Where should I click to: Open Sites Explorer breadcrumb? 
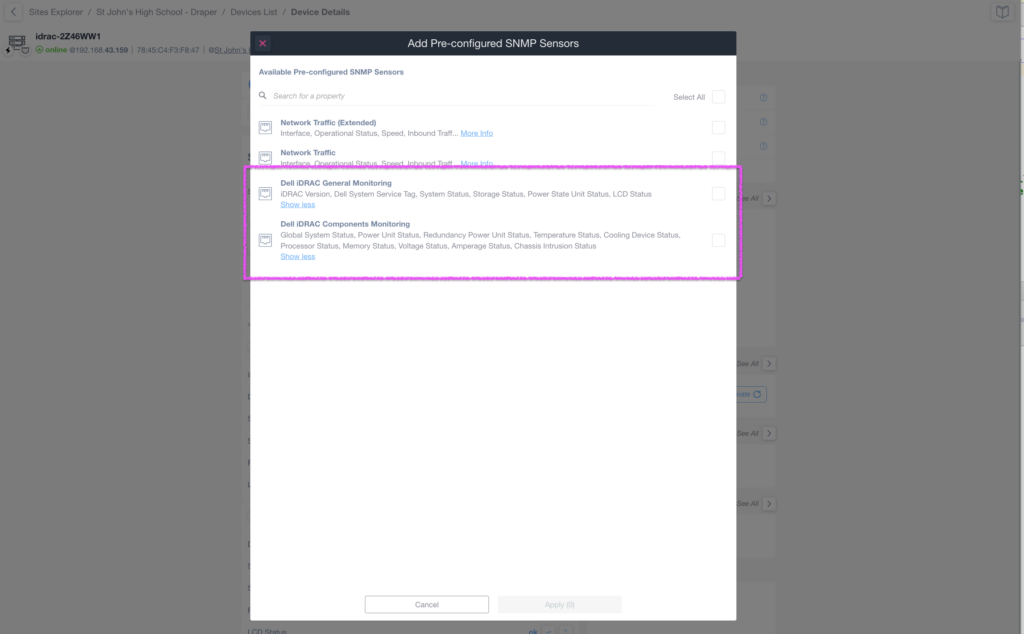56,12
